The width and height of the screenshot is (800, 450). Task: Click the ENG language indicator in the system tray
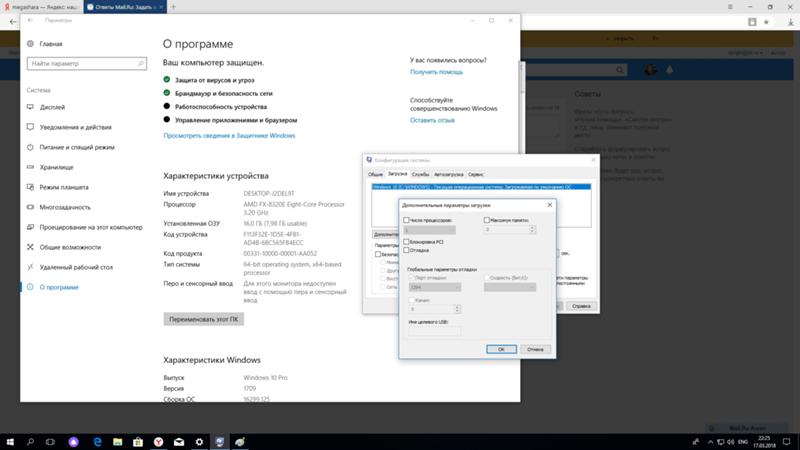[x=743, y=442]
